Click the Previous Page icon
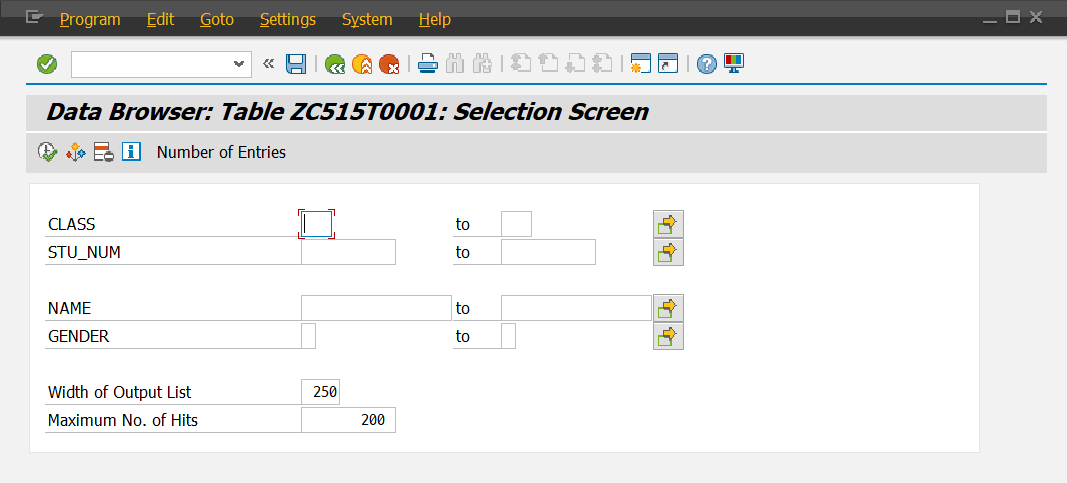The image size is (1067, 483). pos(548,64)
